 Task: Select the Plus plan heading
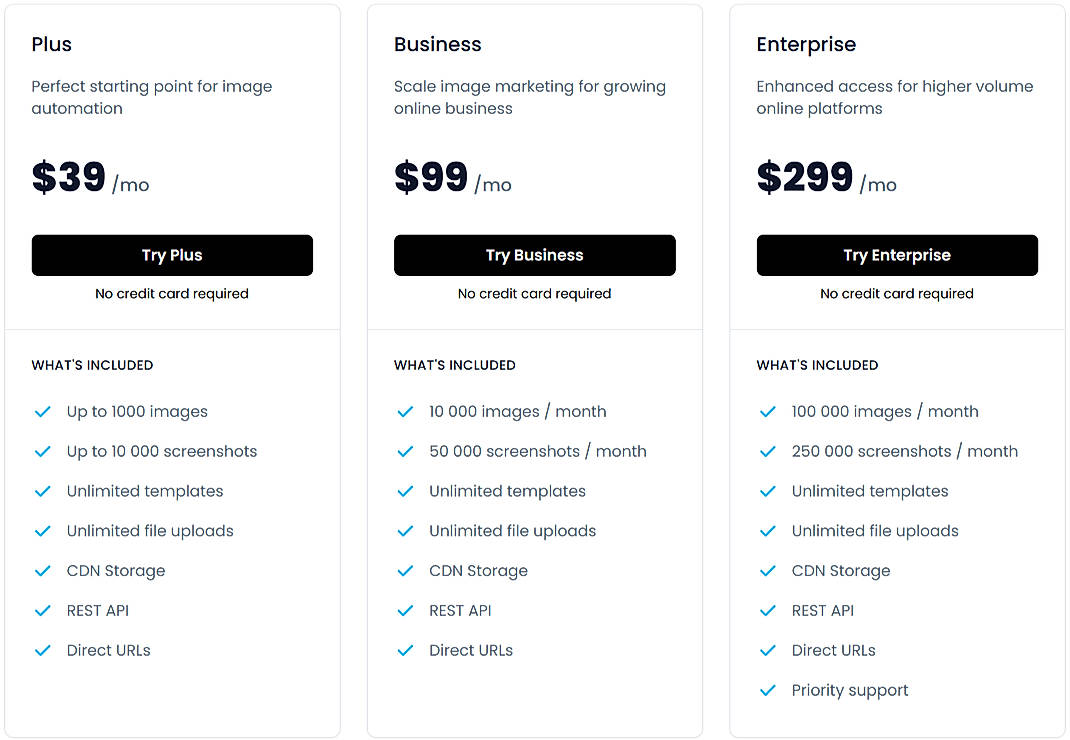click(51, 44)
